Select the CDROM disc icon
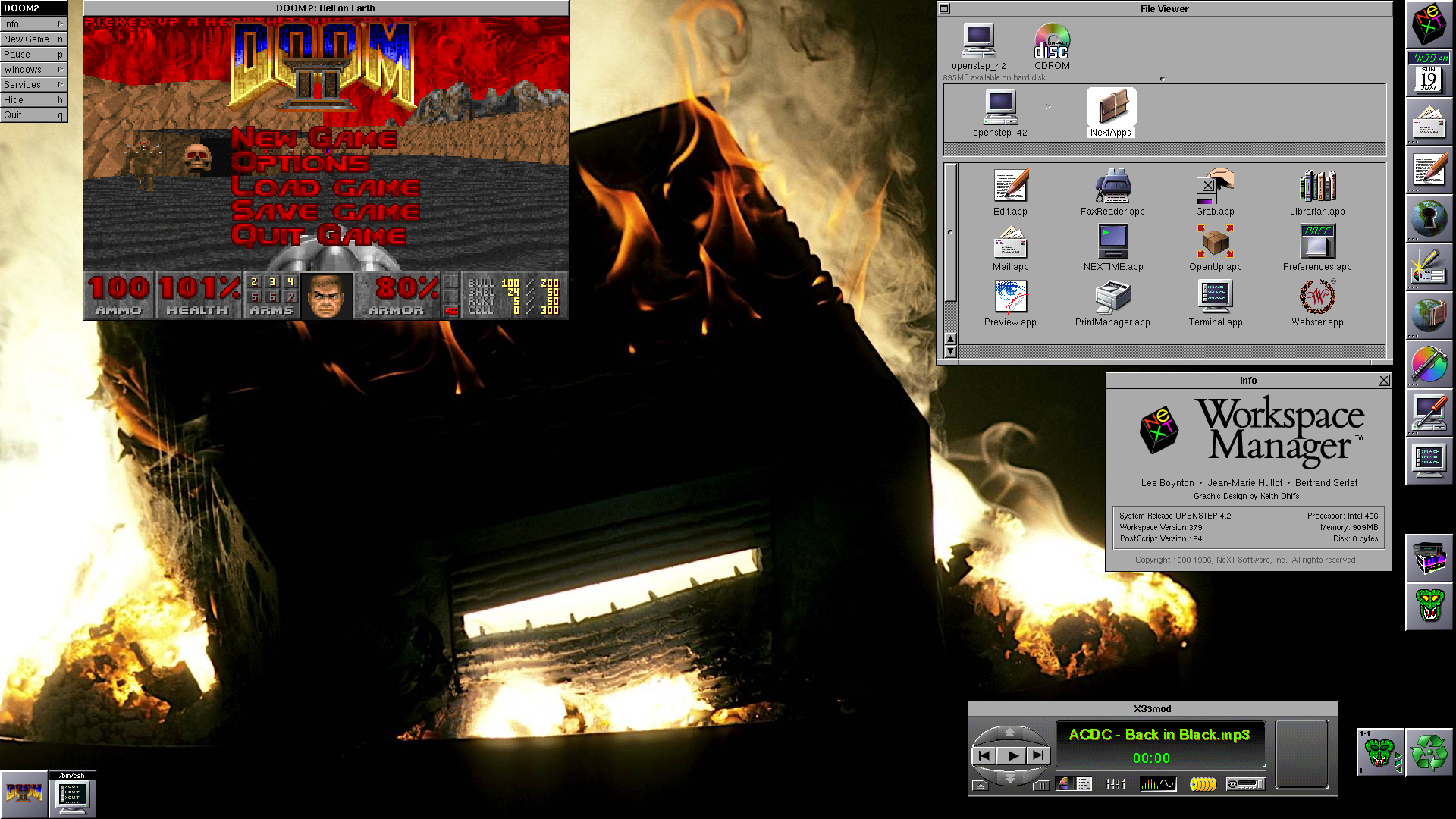The image size is (1456, 819). tap(1052, 42)
